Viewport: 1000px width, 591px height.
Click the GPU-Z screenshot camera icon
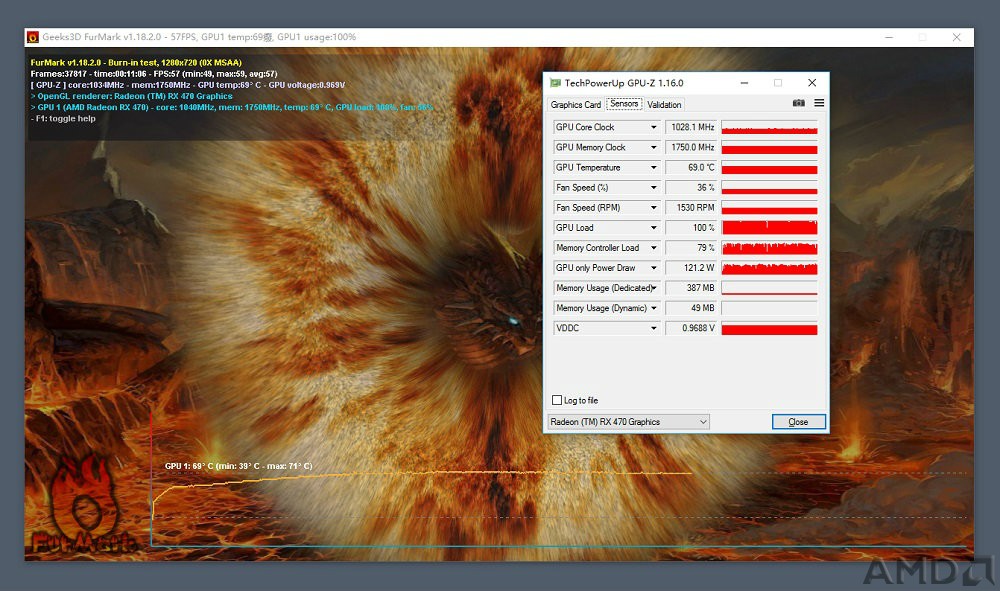(x=798, y=103)
